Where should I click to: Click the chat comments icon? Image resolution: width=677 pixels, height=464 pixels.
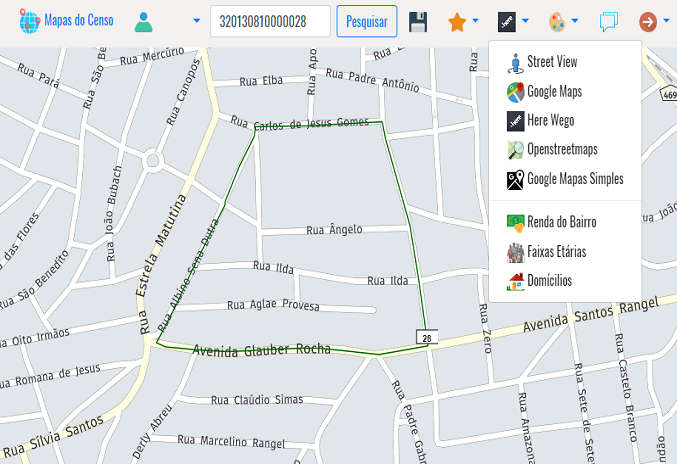coord(609,22)
